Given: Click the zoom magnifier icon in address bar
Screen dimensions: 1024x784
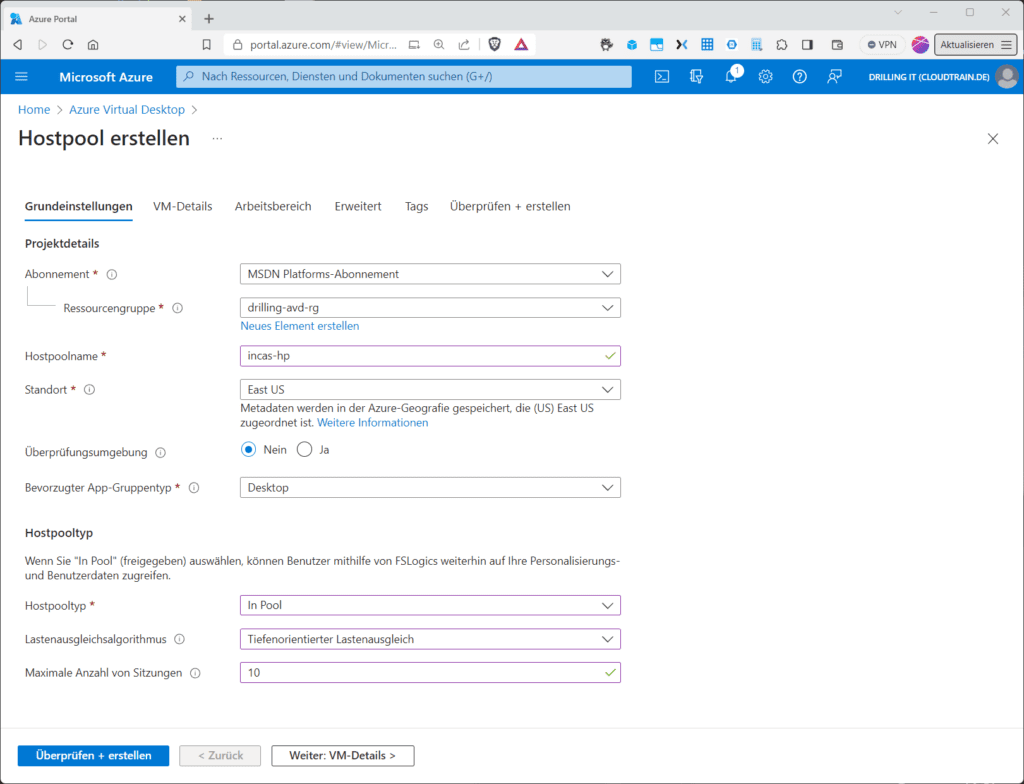Looking at the screenshot, I should tap(439, 44).
